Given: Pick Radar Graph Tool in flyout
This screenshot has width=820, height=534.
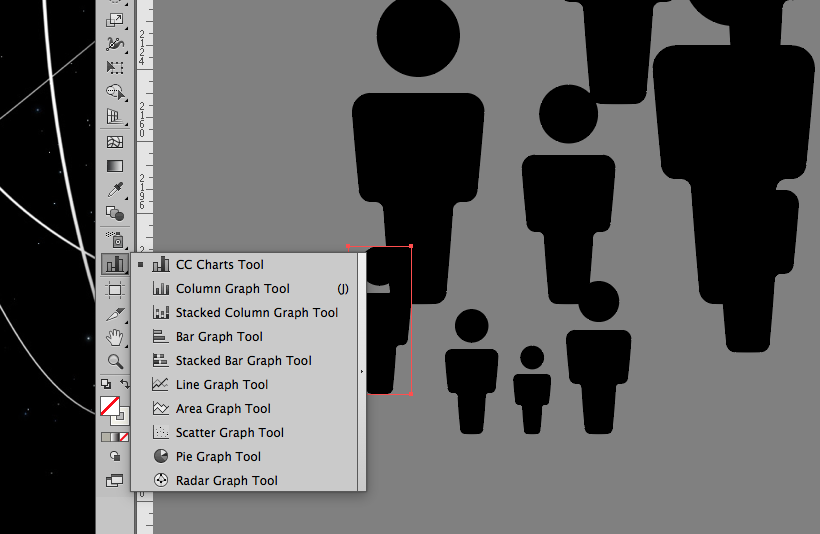Looking at the screenshot, I should tap(226, 481).
